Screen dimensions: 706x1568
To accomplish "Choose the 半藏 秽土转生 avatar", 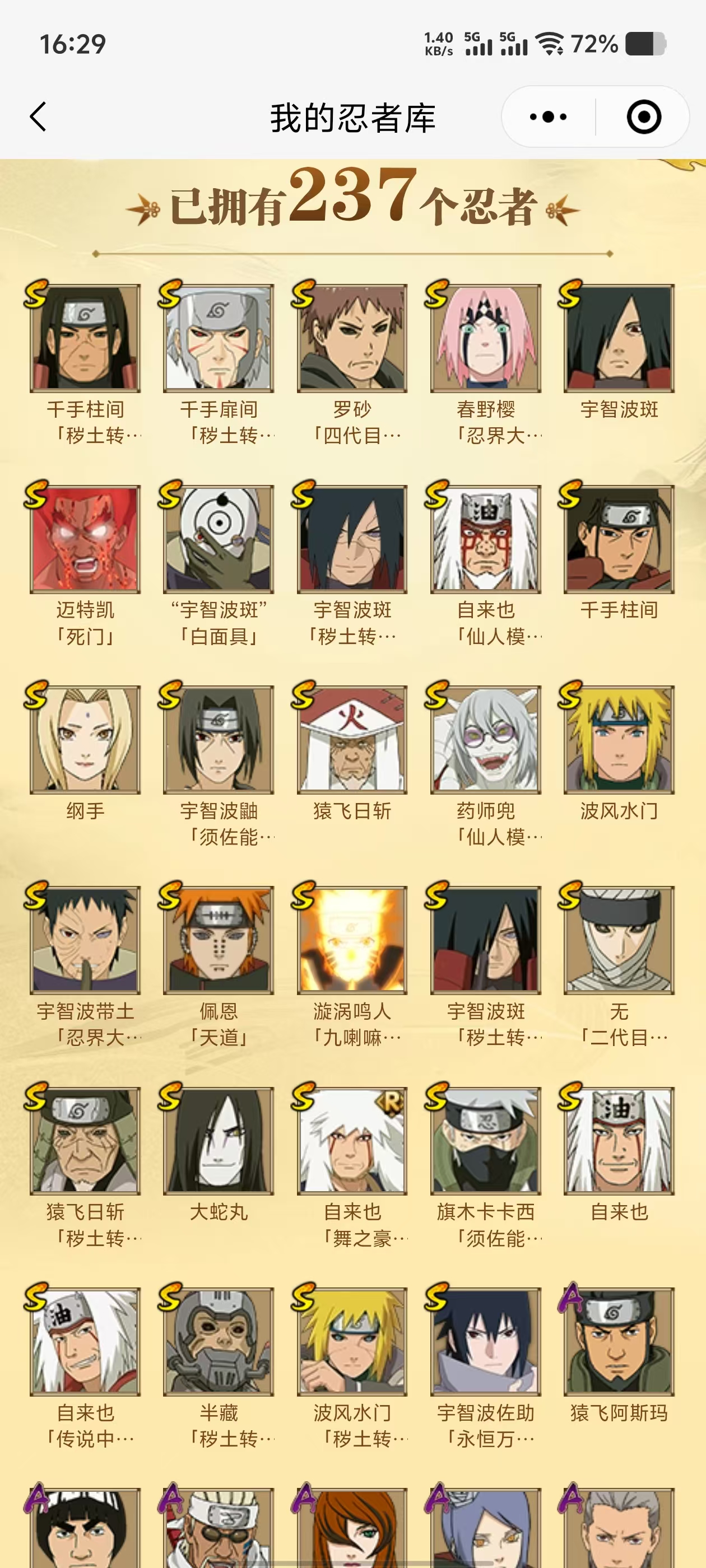I will pyautogui.click(x=219, y=1341).
